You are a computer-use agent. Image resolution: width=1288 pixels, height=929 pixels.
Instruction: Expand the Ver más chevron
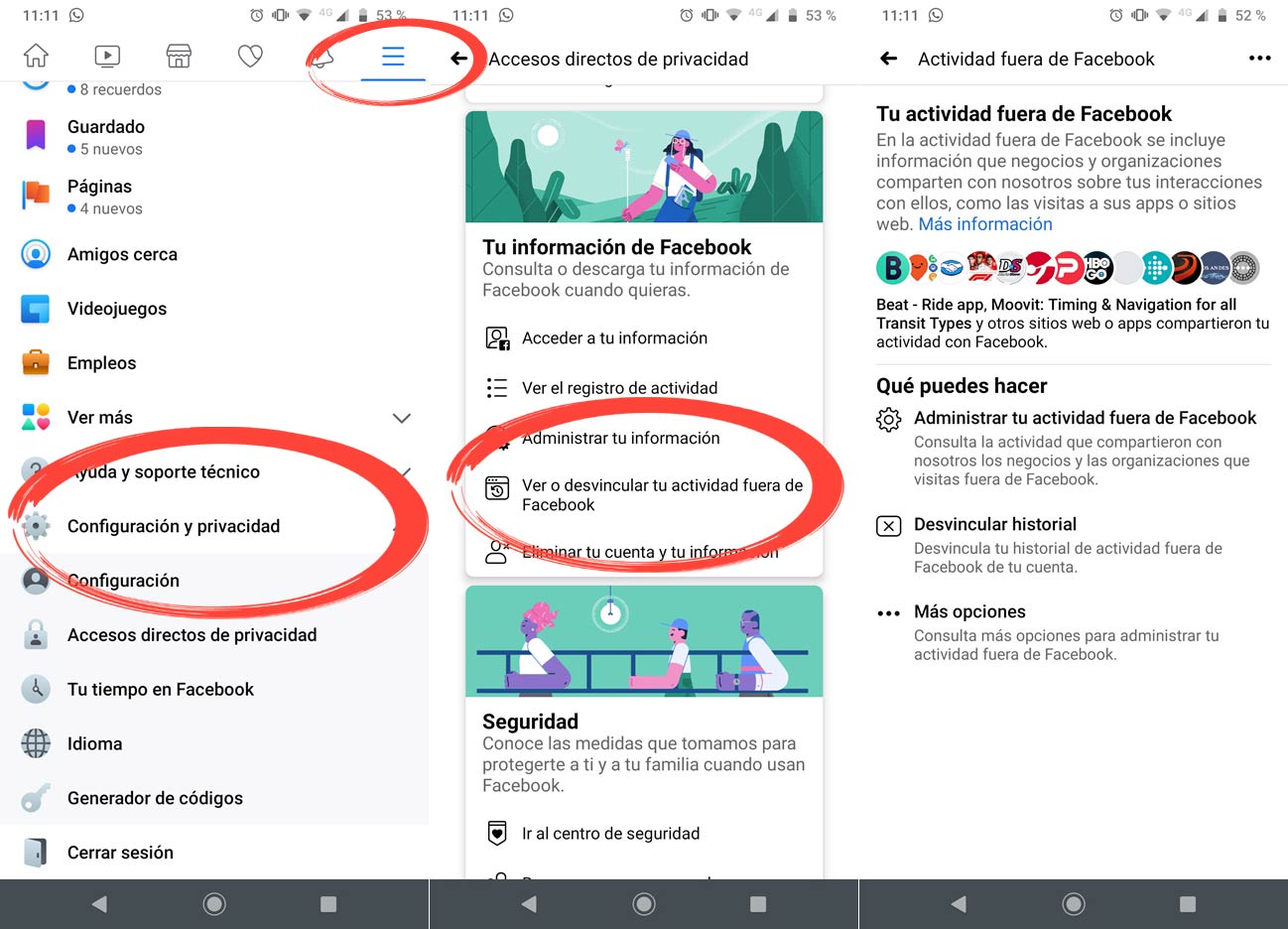tap(402, 418)
